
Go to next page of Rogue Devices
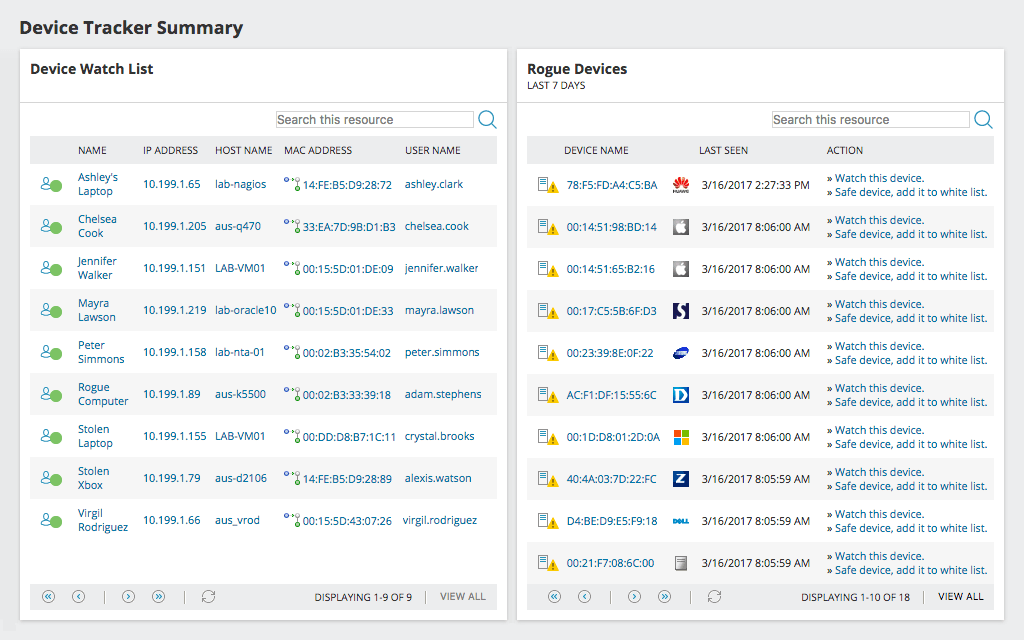coord(634,596)
